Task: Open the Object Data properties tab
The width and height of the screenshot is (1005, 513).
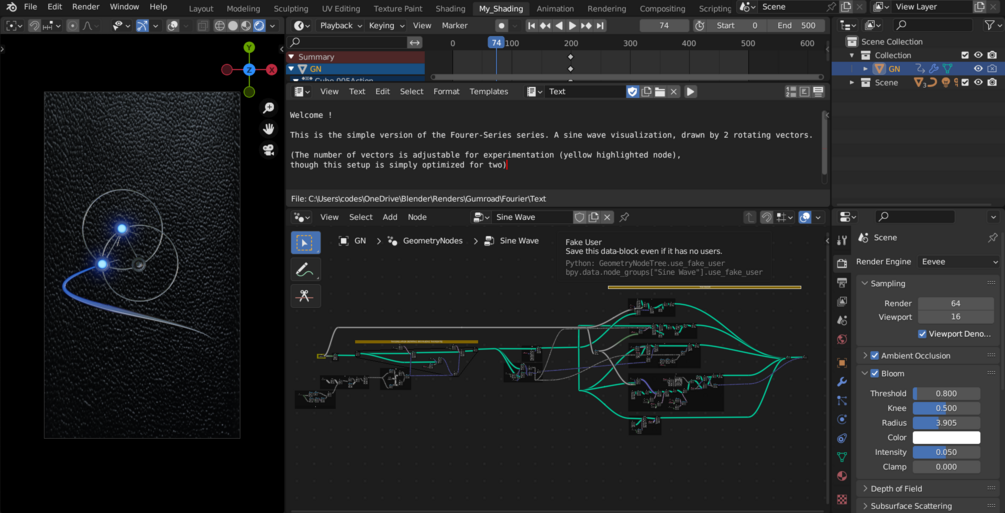Action: 842,457
